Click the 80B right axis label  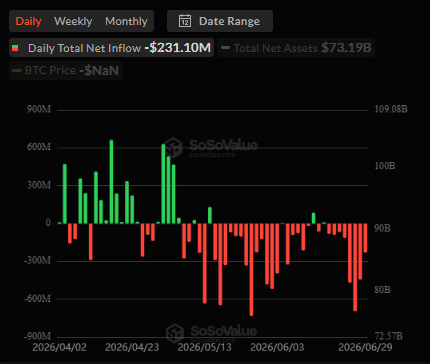tap(382, 290)
